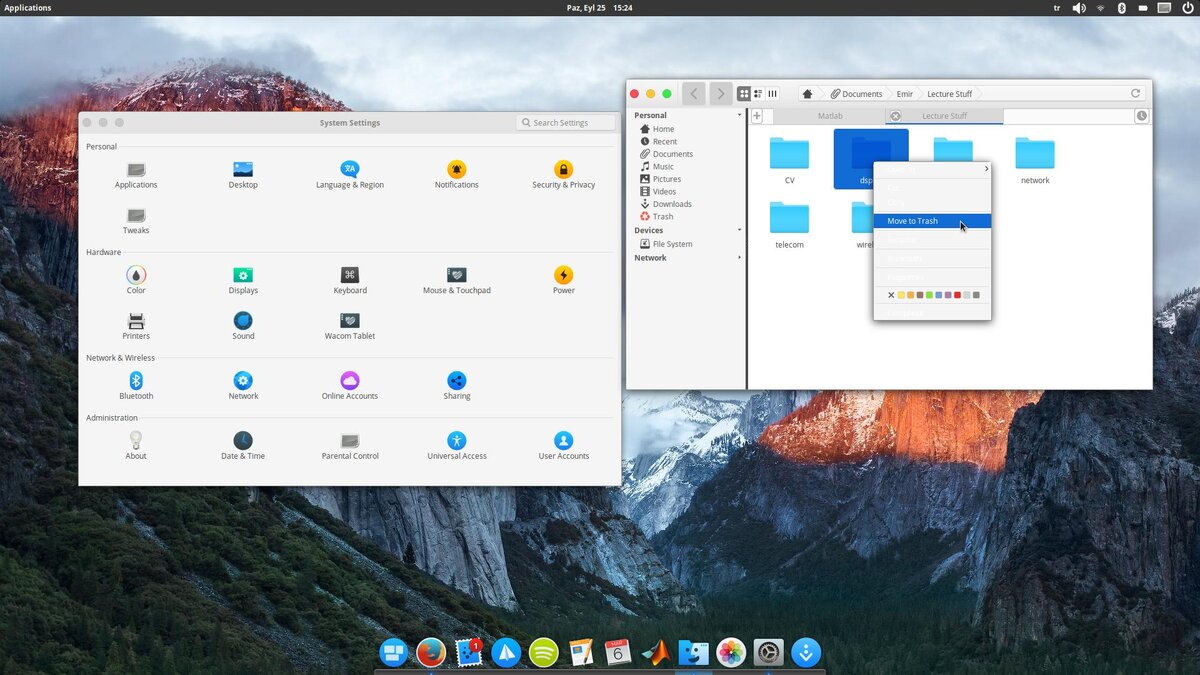Switch file manager to column view
The height and width of the screenshot is (675, 1200).
click(772, 94)
